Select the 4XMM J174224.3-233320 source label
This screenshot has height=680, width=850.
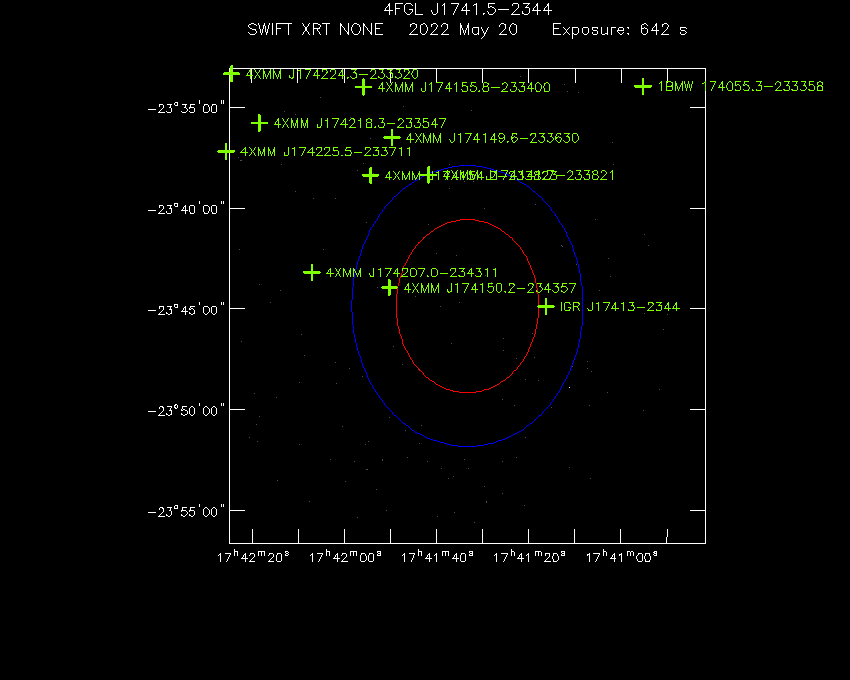pyautogui.click(x=332, y=74)
